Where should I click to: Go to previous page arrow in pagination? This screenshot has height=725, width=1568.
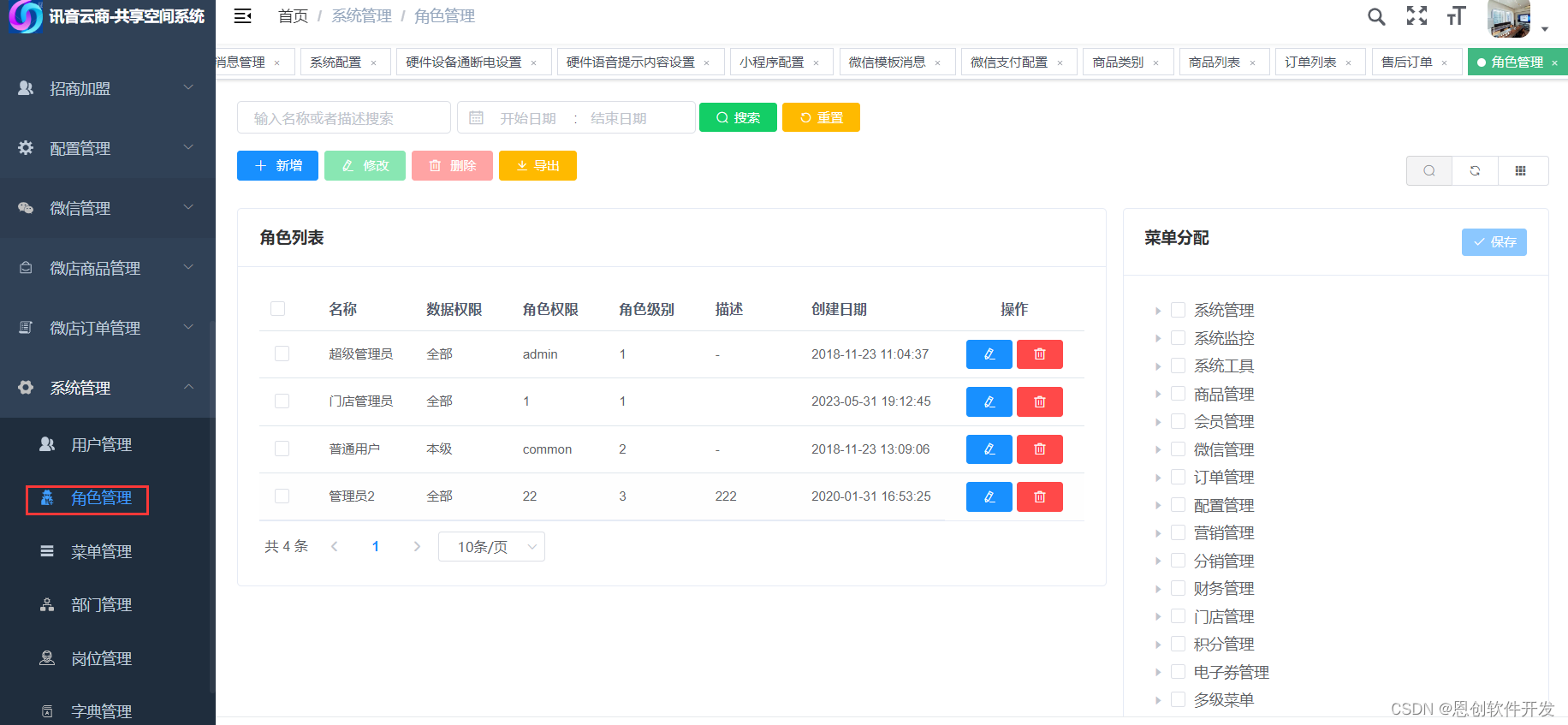335,546
